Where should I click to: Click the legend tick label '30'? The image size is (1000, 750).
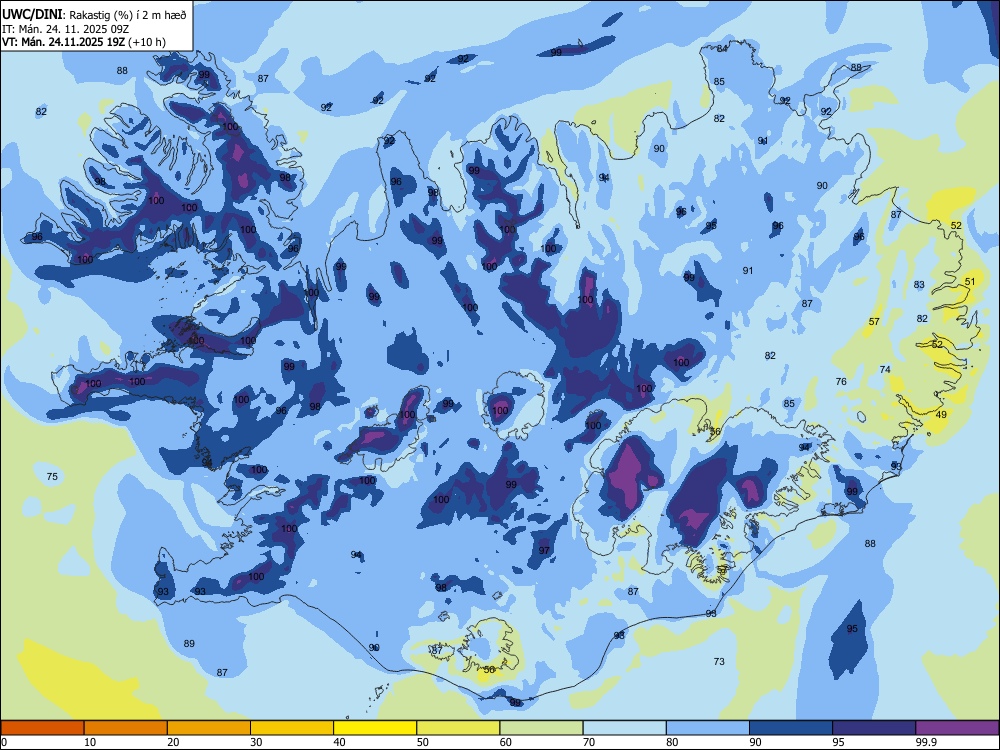256,742
